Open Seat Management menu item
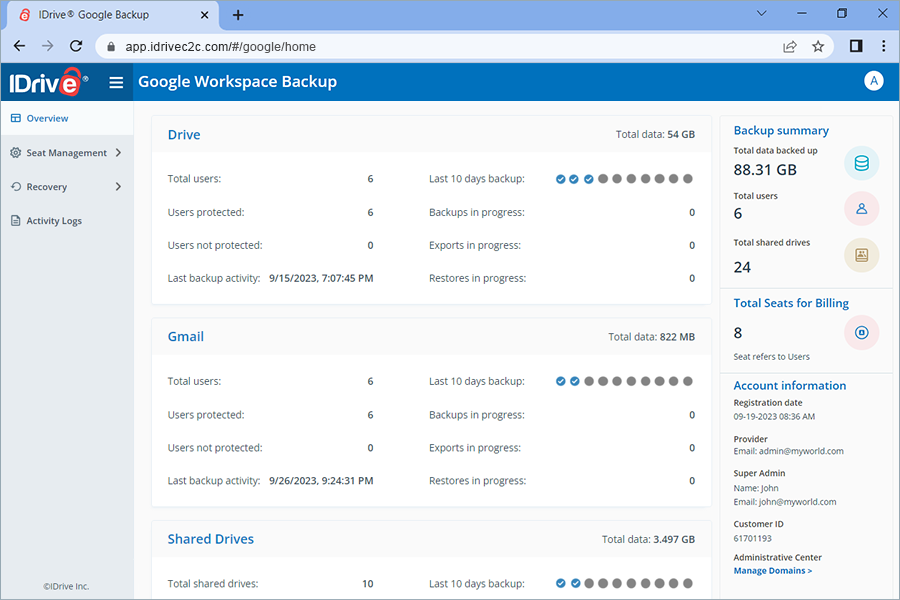This screenshot has height=600, width=900. pyautogui.click(x=67, y=153)
